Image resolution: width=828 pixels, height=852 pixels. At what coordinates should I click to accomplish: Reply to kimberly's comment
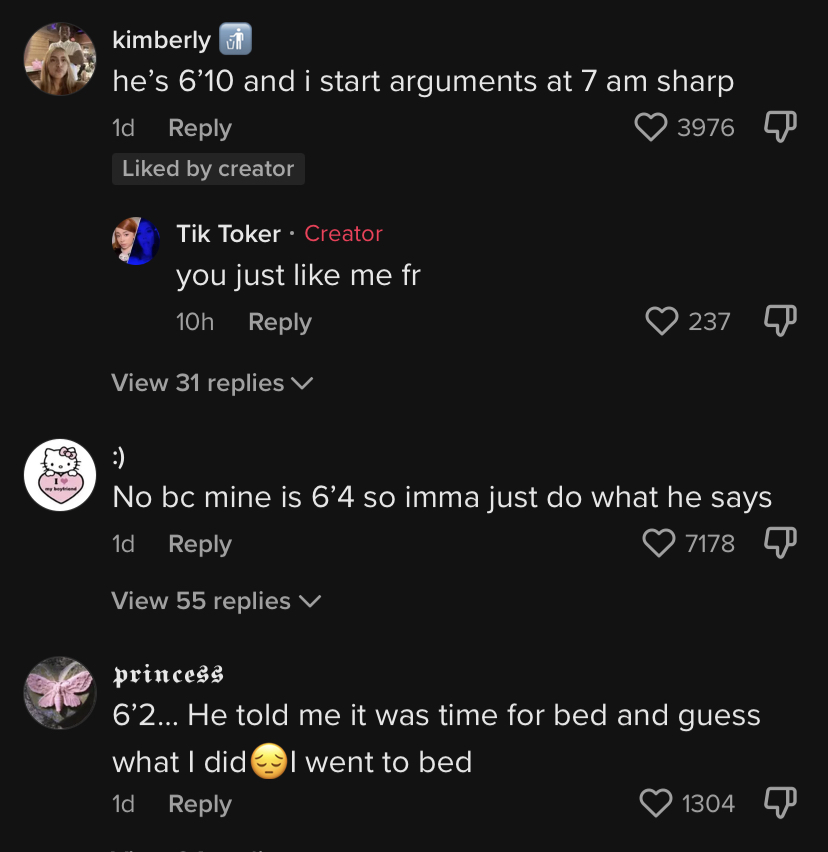pyautogui.click(x=200, y=129)
